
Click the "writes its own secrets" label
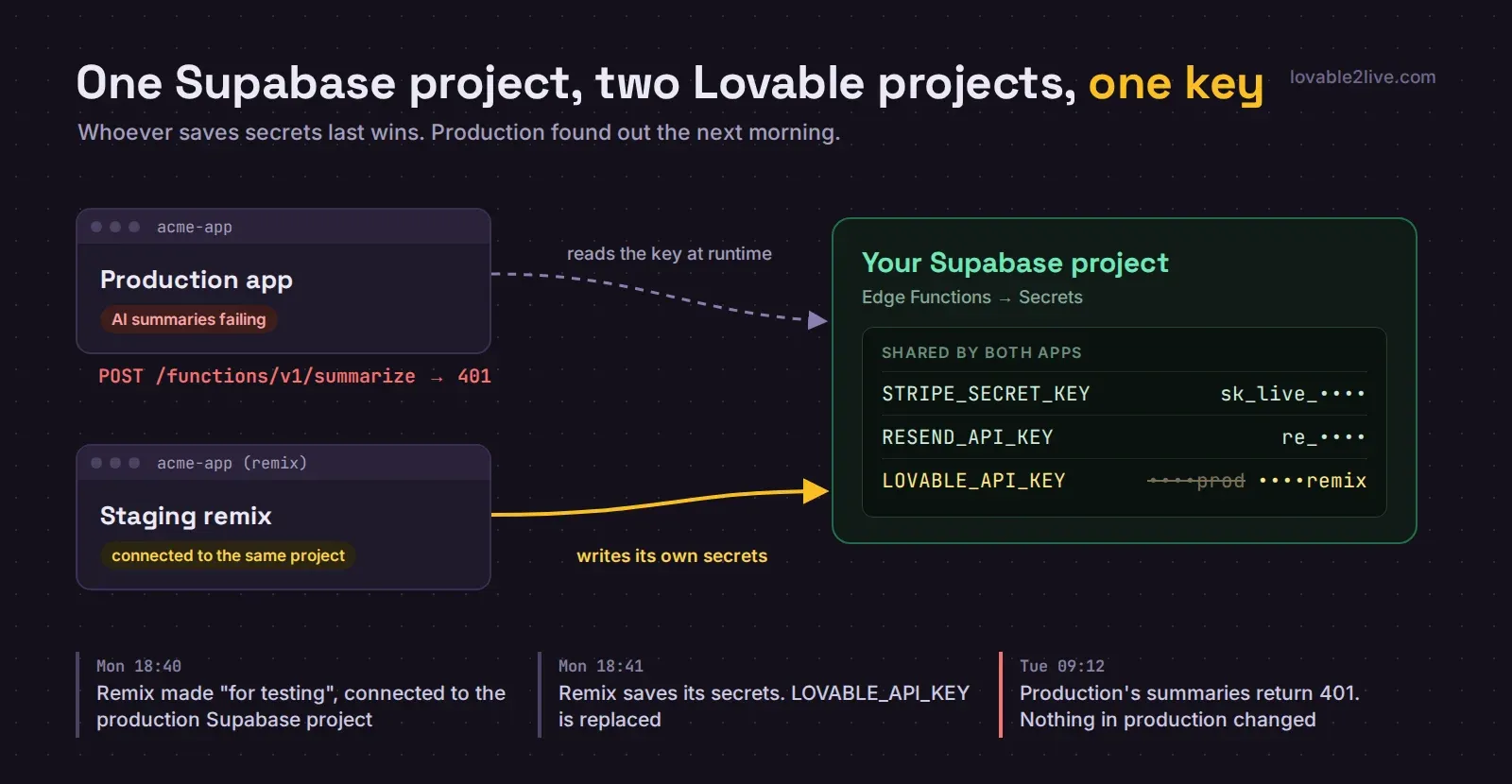pos(672,555)
